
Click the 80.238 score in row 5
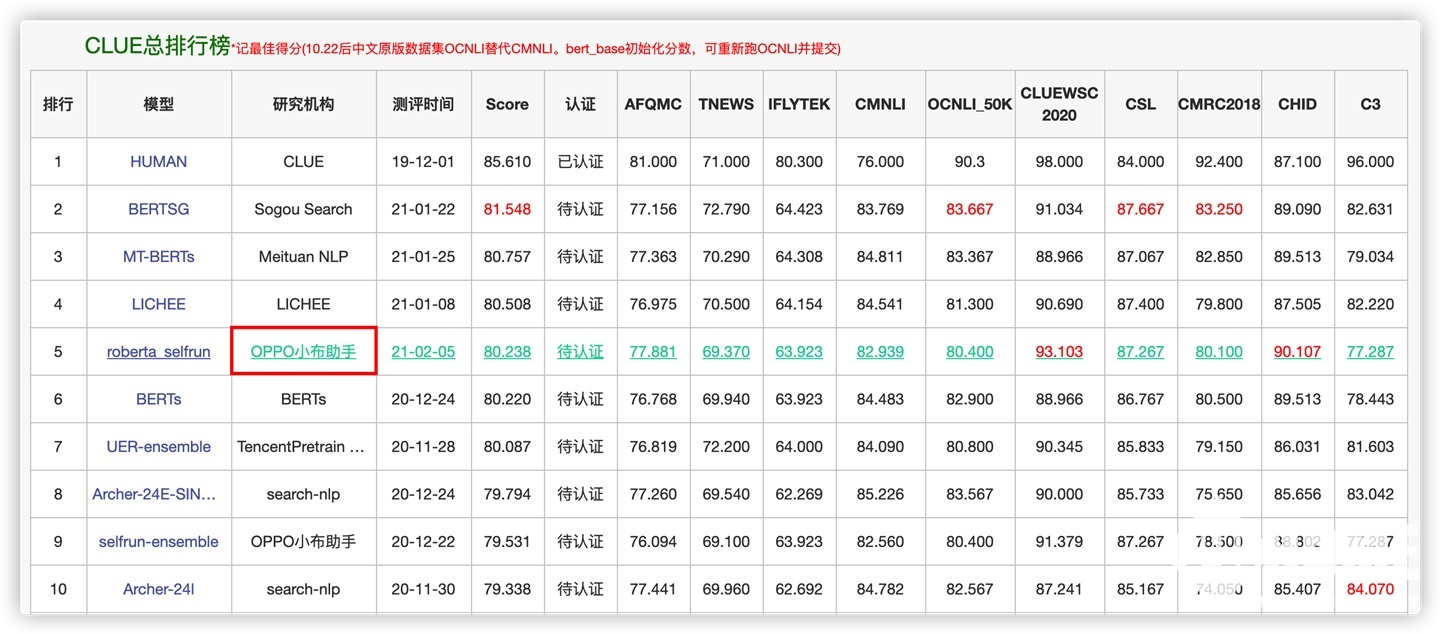(x=507, y=352)
